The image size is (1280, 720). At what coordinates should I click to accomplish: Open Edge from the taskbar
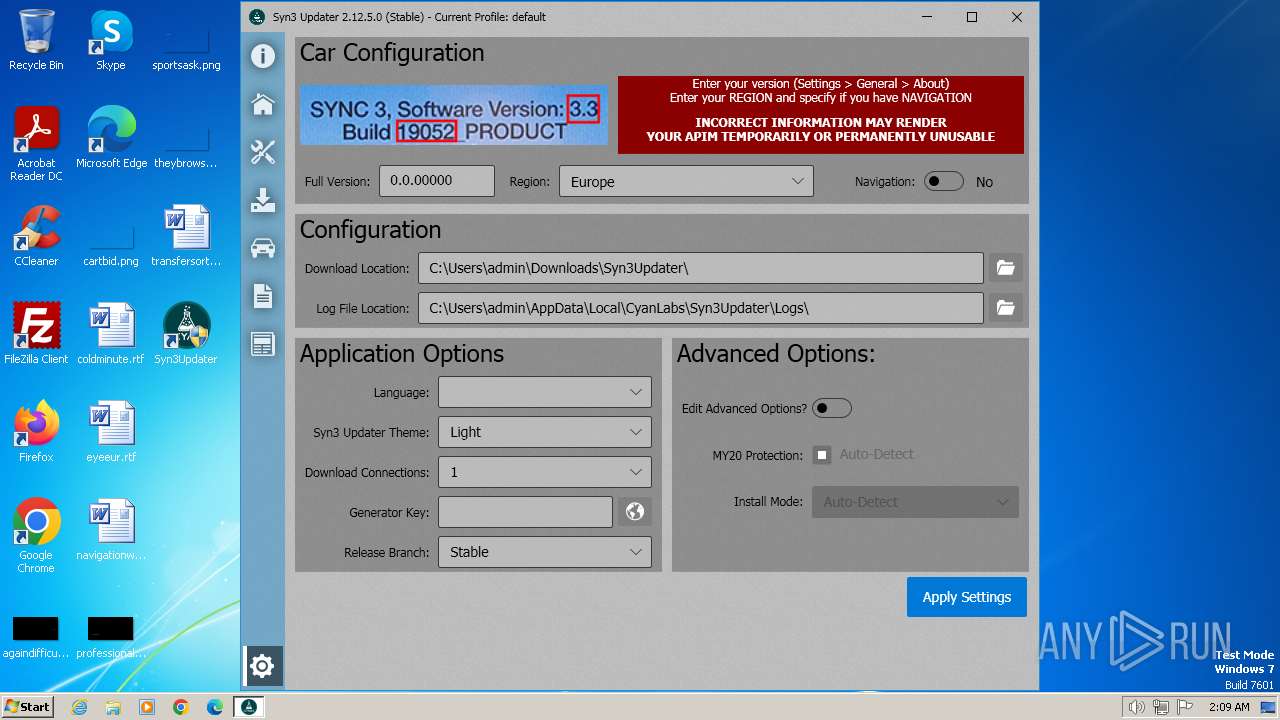click(215, 707)
